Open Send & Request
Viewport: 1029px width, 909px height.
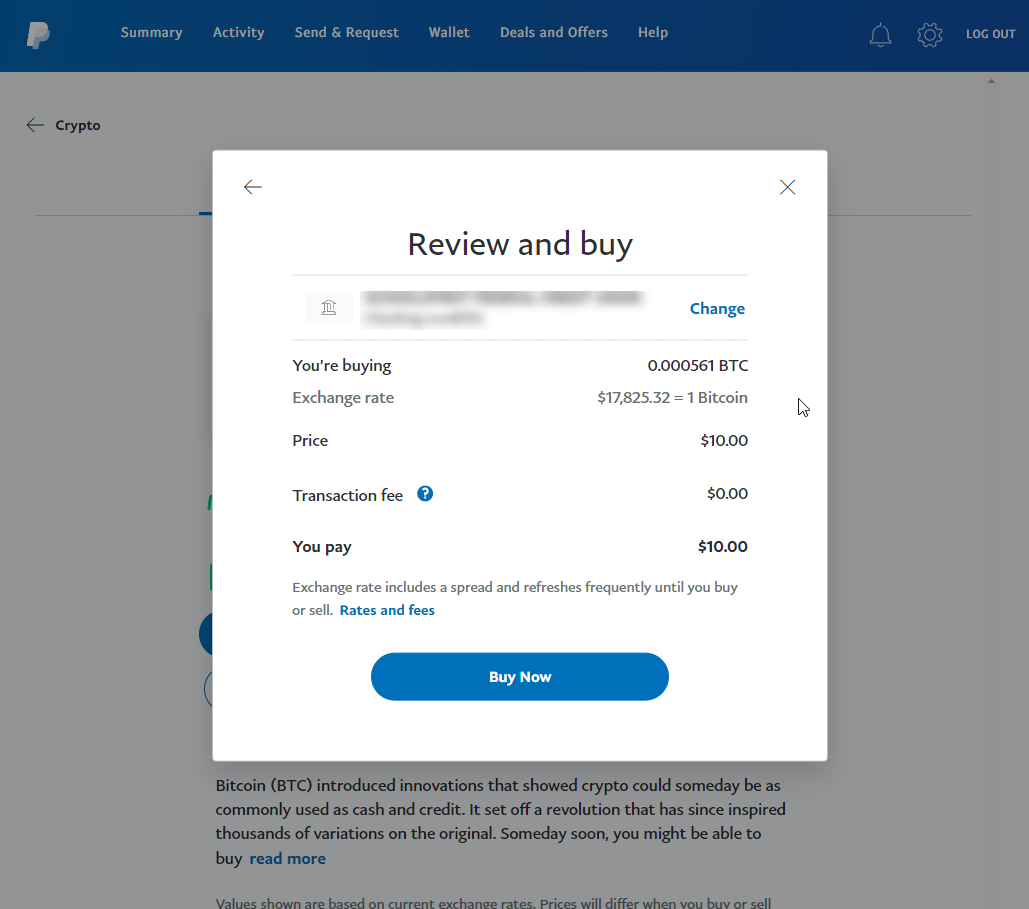coord(346,32)
